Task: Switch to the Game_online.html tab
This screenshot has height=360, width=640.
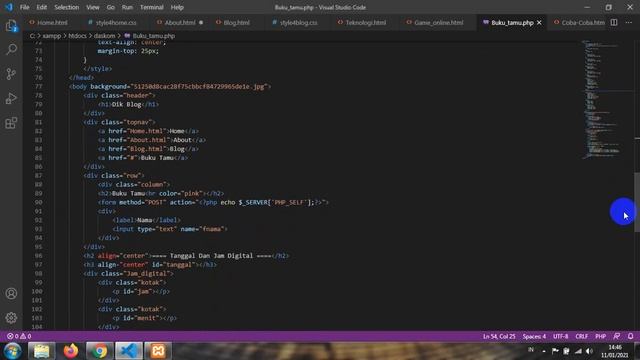Action: (x=439, y=22)
